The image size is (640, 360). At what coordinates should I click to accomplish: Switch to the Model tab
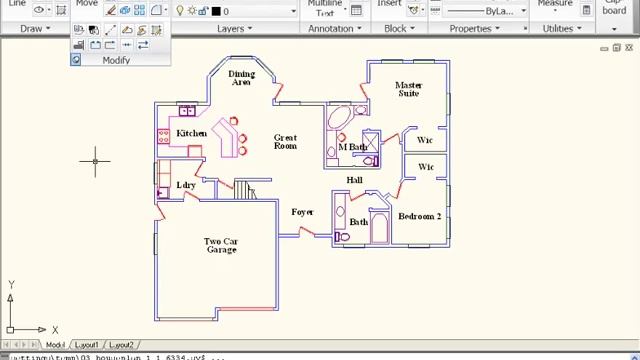[55, 345]
